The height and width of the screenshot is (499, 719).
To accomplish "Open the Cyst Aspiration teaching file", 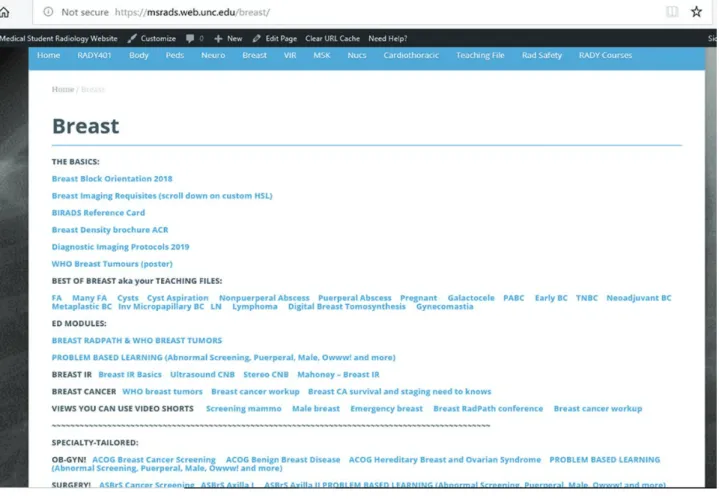I will (177, 298).
